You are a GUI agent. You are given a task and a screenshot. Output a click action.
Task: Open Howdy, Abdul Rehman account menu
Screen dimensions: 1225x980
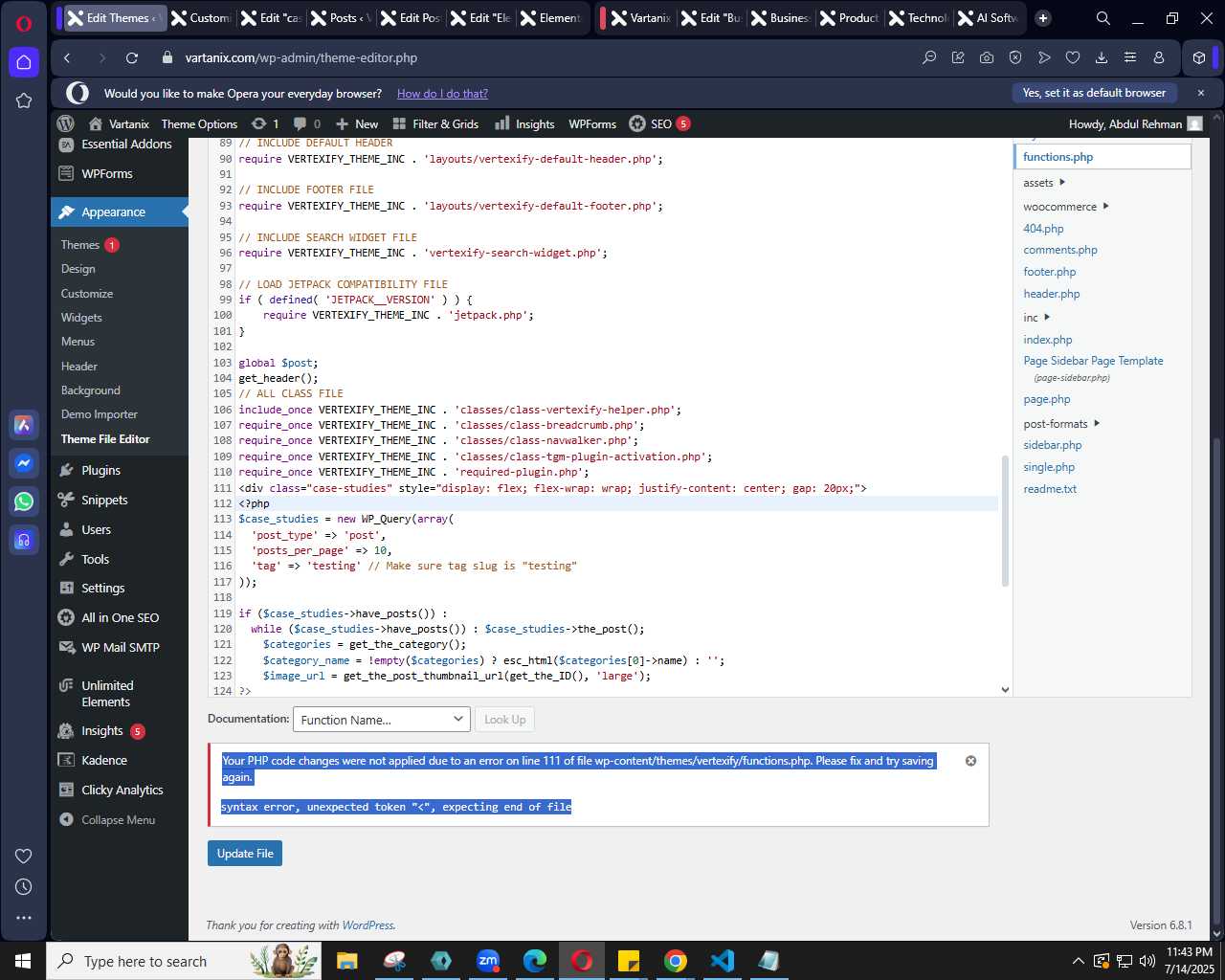point(1135,123)
